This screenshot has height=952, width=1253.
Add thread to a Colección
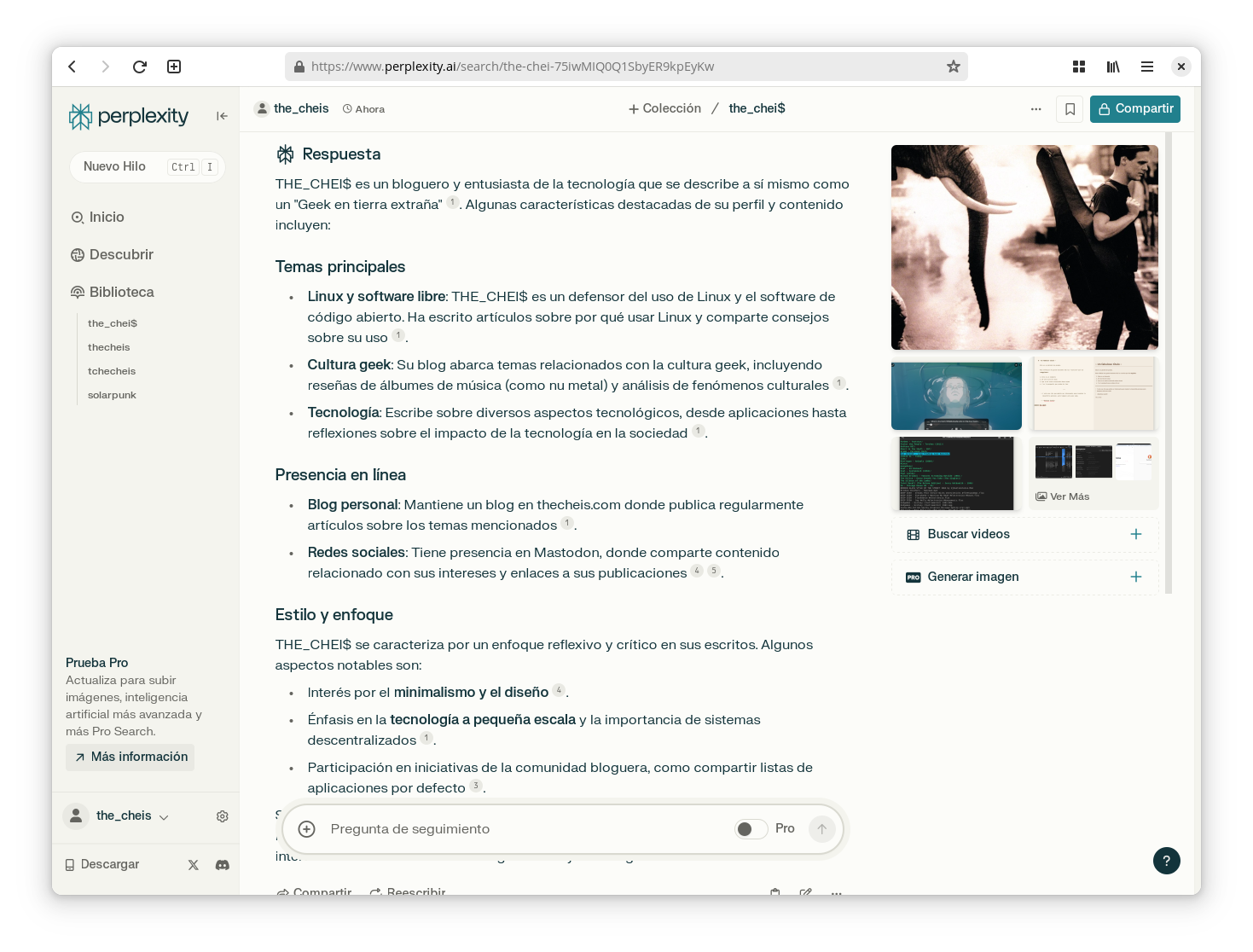[x=664, y=109]
